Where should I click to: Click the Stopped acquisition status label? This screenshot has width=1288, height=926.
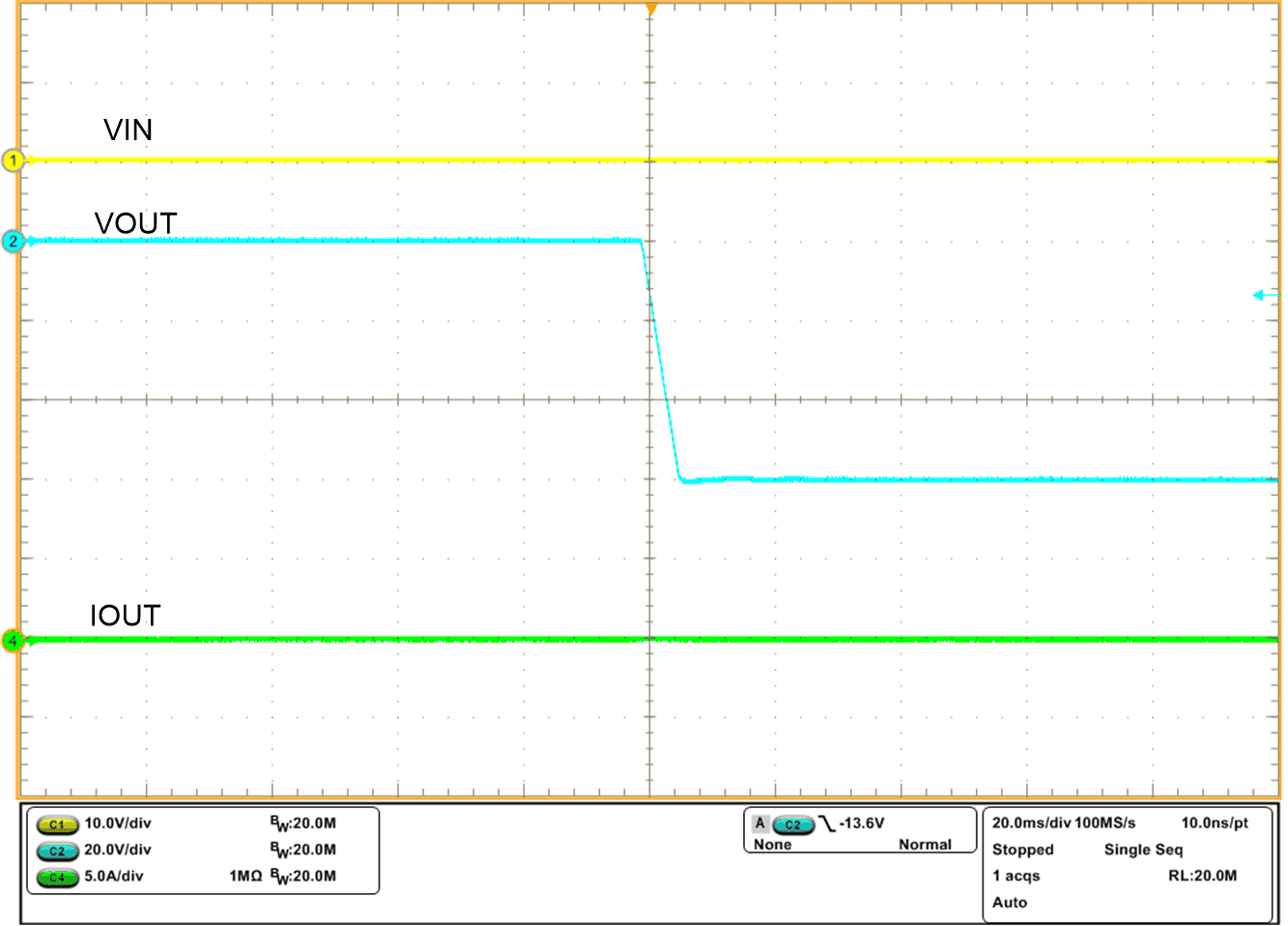(x=1021, y=850)
